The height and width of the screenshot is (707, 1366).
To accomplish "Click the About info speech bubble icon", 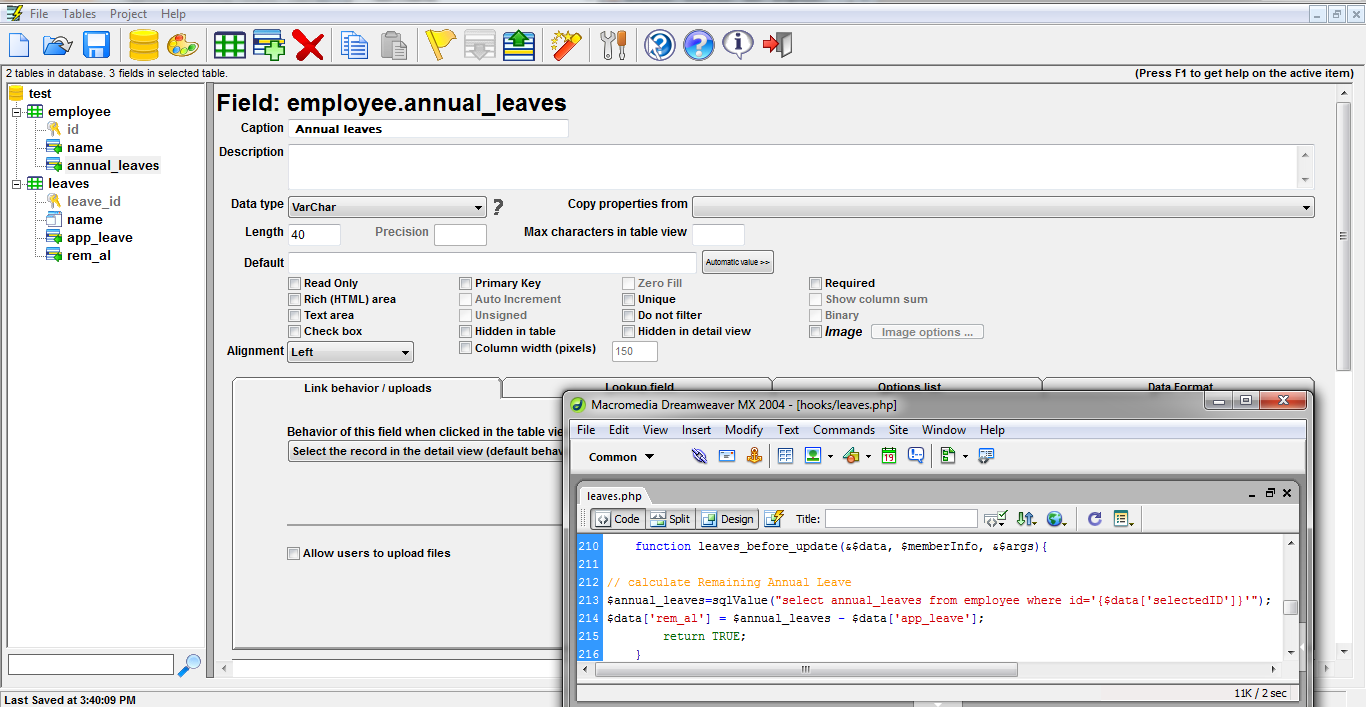I will coord(738,45).
